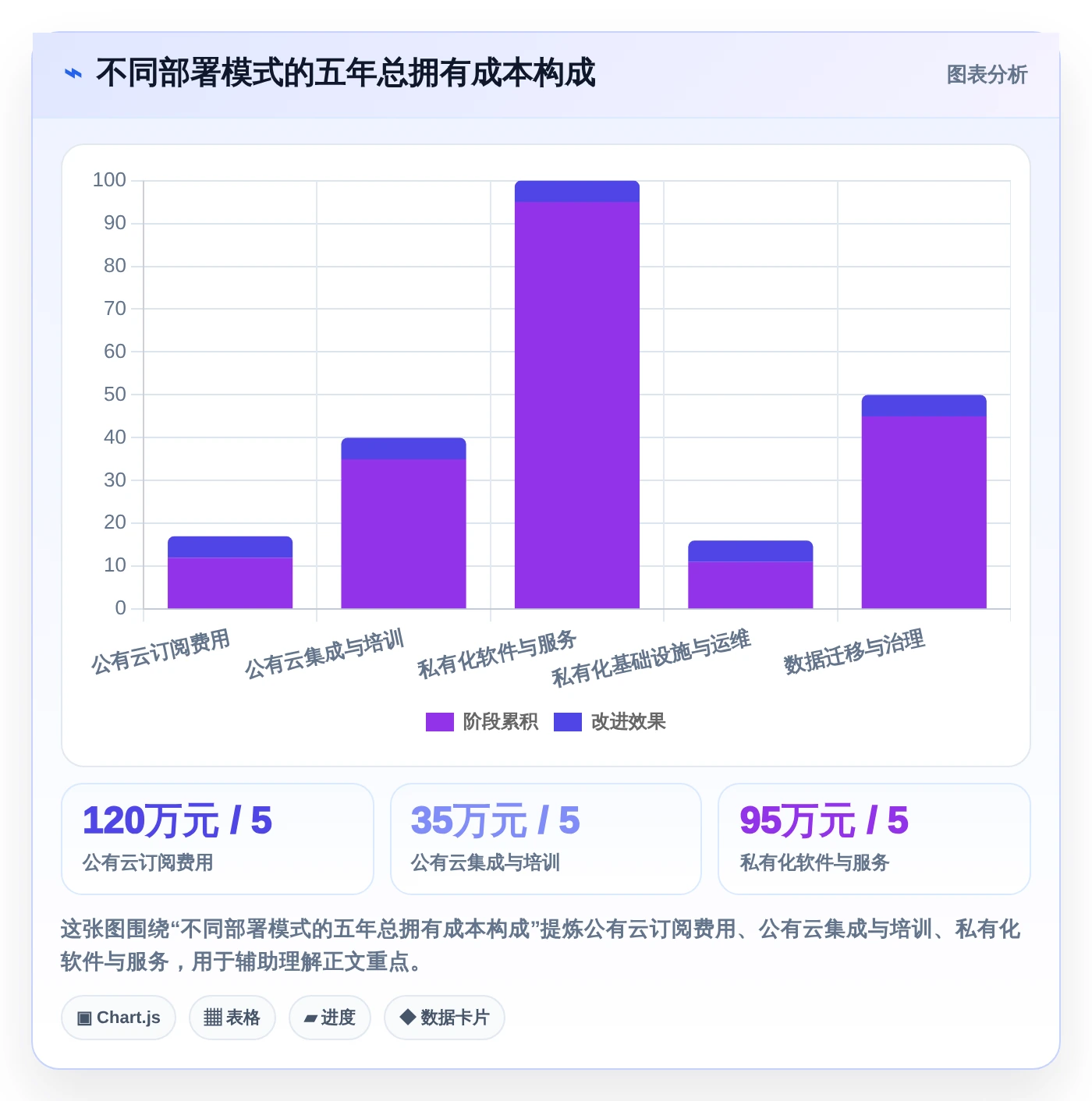The image size is (1092, 1101).
Task: Click the purple bar for 数据迁移与治理
Action: coord(924,512)
